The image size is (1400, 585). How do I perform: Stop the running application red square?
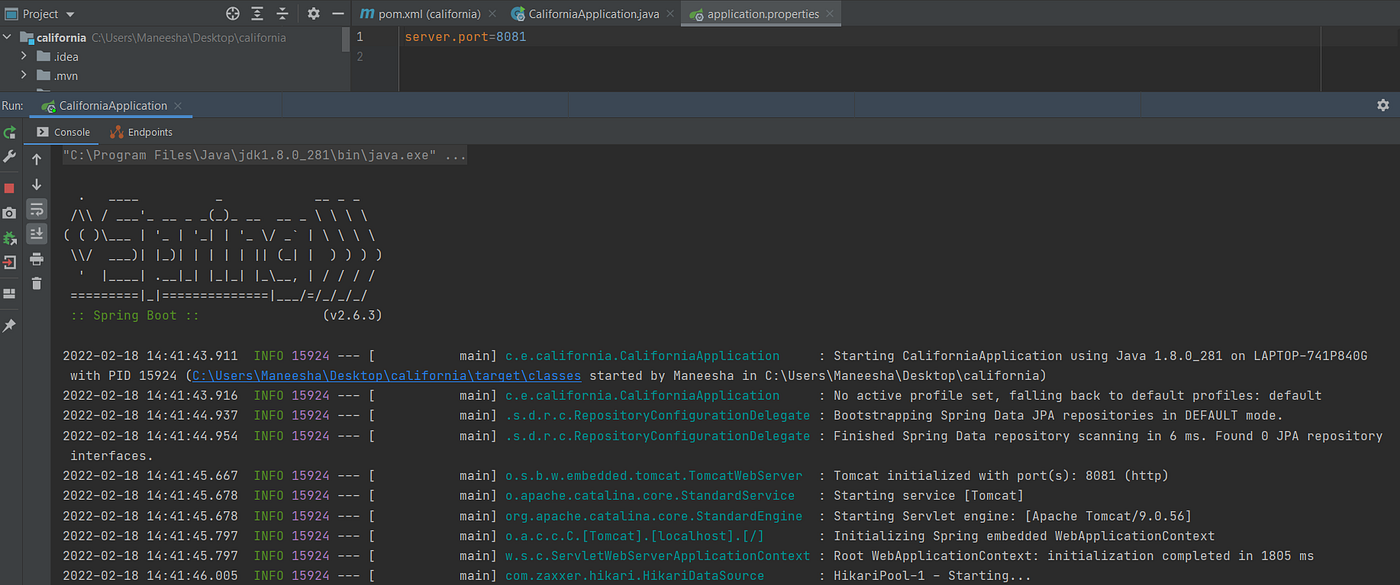click(9, 188)
